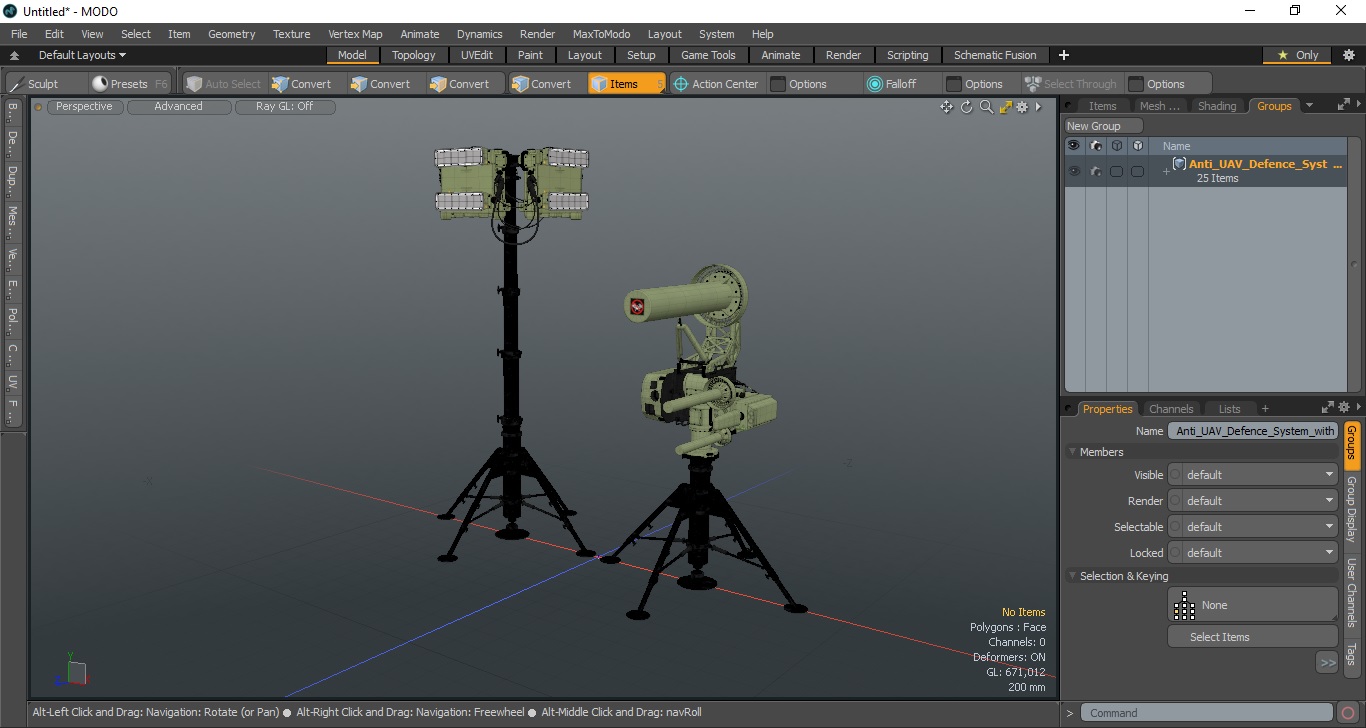
Task: Open Visible default dropdown
Action: pyautogui.click(x=1253, y=475)
